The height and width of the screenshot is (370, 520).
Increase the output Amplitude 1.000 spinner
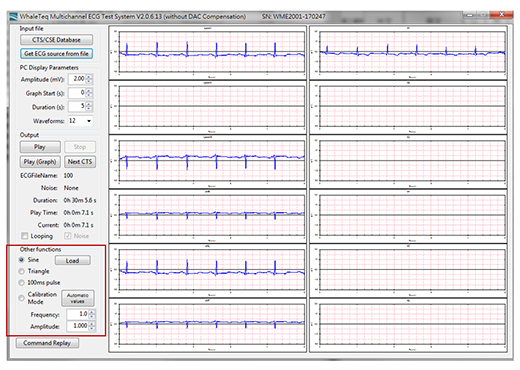(x=92, y=324)
